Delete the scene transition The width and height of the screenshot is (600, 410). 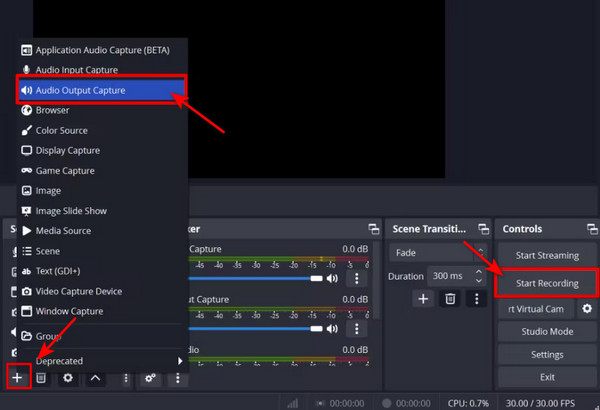tap(450, 299)
